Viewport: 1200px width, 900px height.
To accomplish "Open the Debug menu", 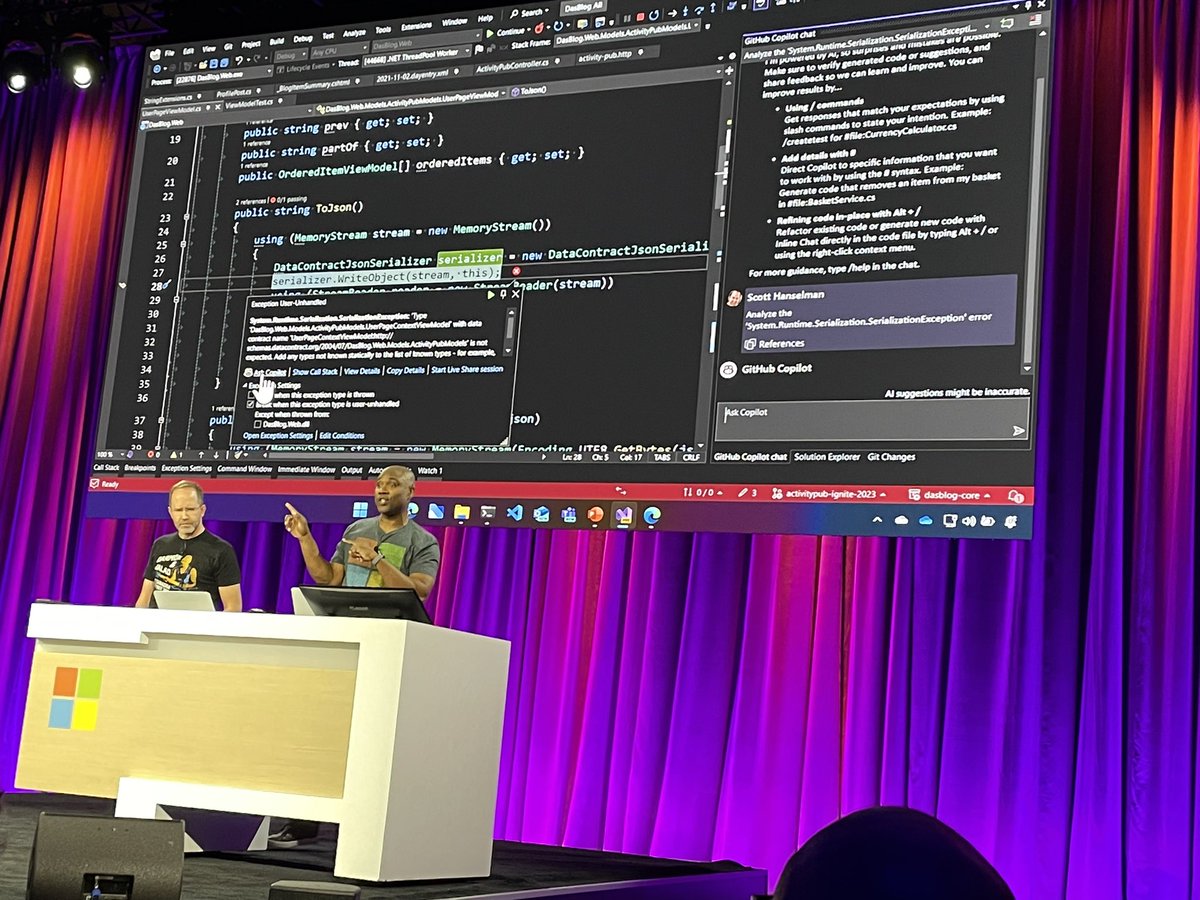I will coord(303,38).
